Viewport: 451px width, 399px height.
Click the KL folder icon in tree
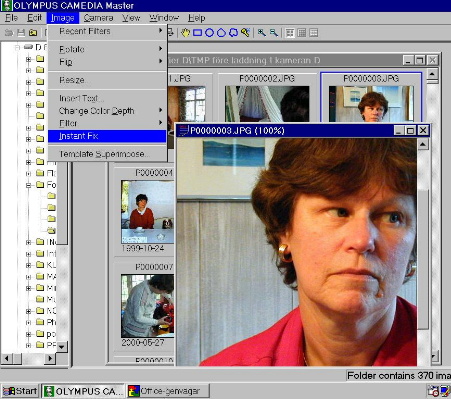[x=40, y=265]
